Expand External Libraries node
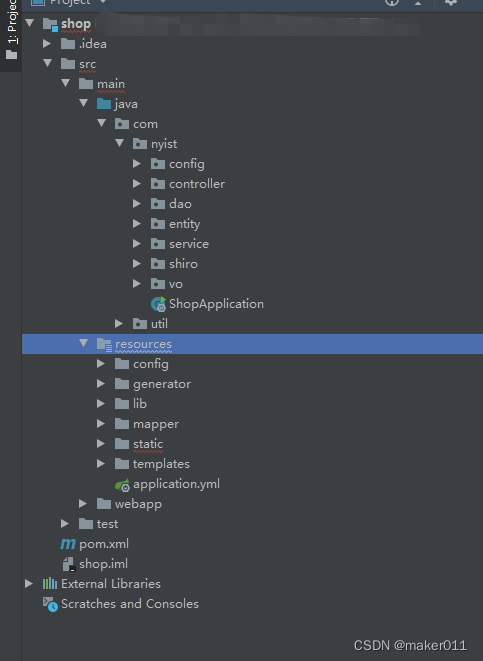 coord(29,583)
